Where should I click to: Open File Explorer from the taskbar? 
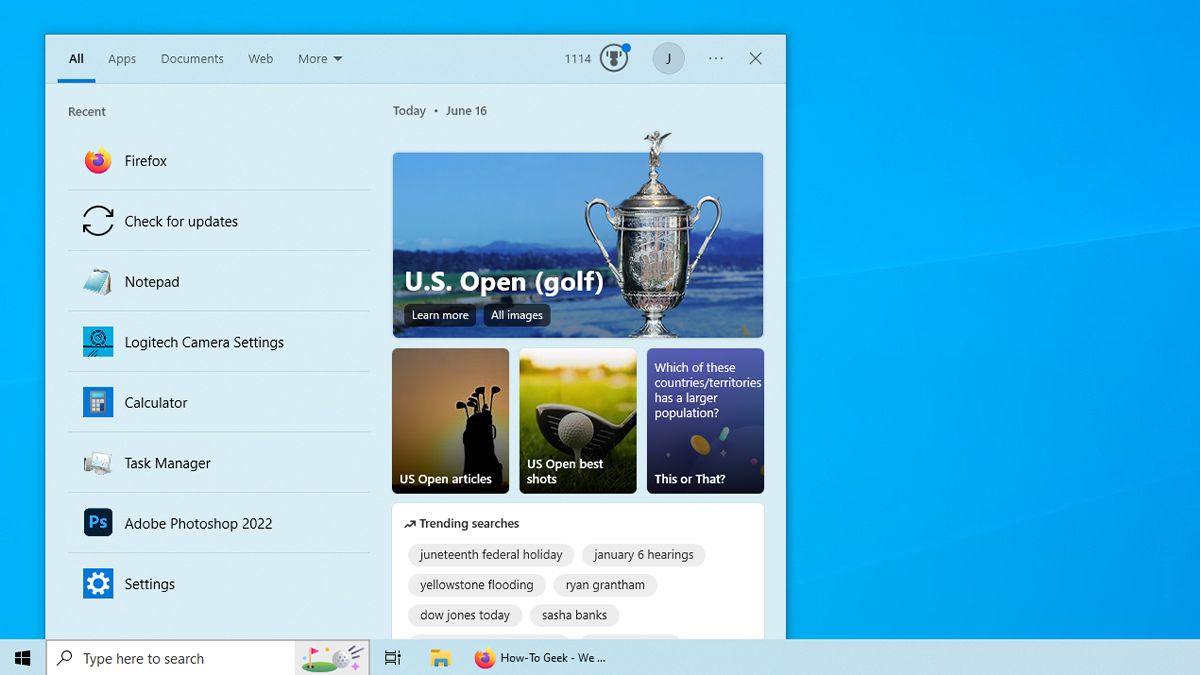(x=440, y=657)
